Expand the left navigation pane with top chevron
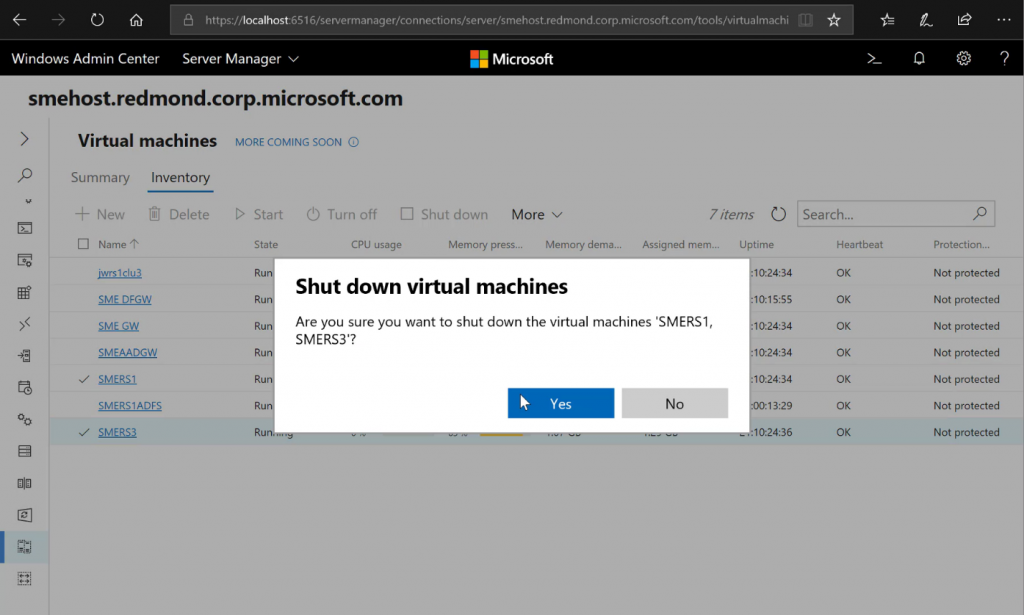1024x615 pixels. coord(24,139)
